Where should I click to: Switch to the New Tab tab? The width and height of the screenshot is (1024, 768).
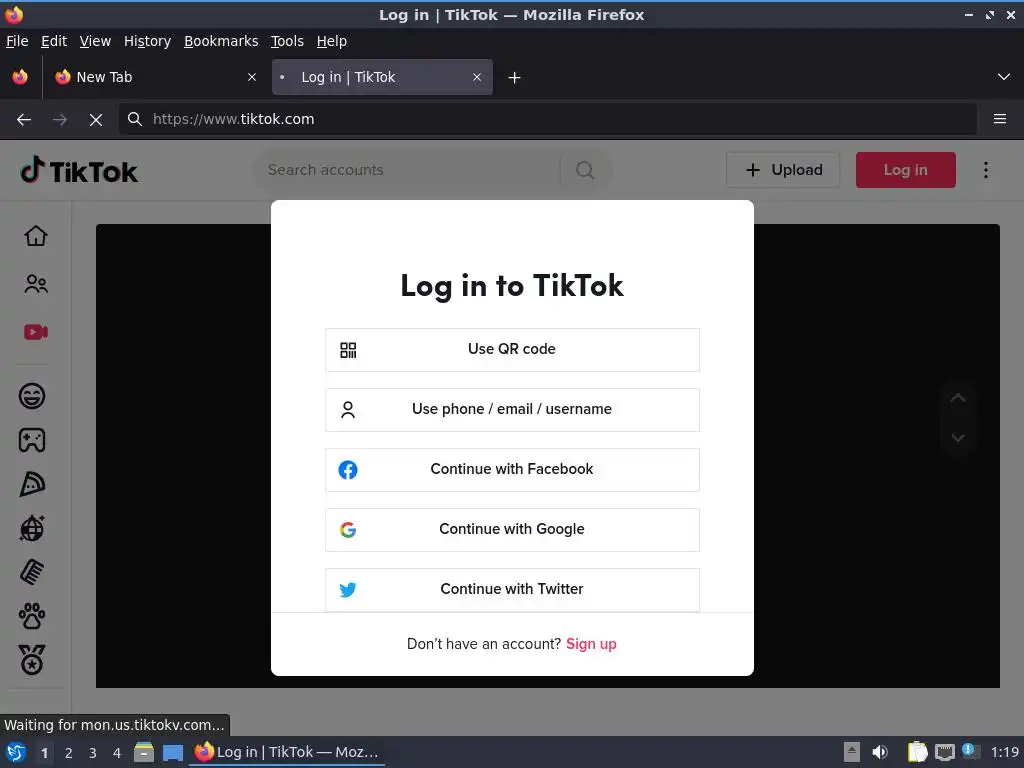coord(156,77)
